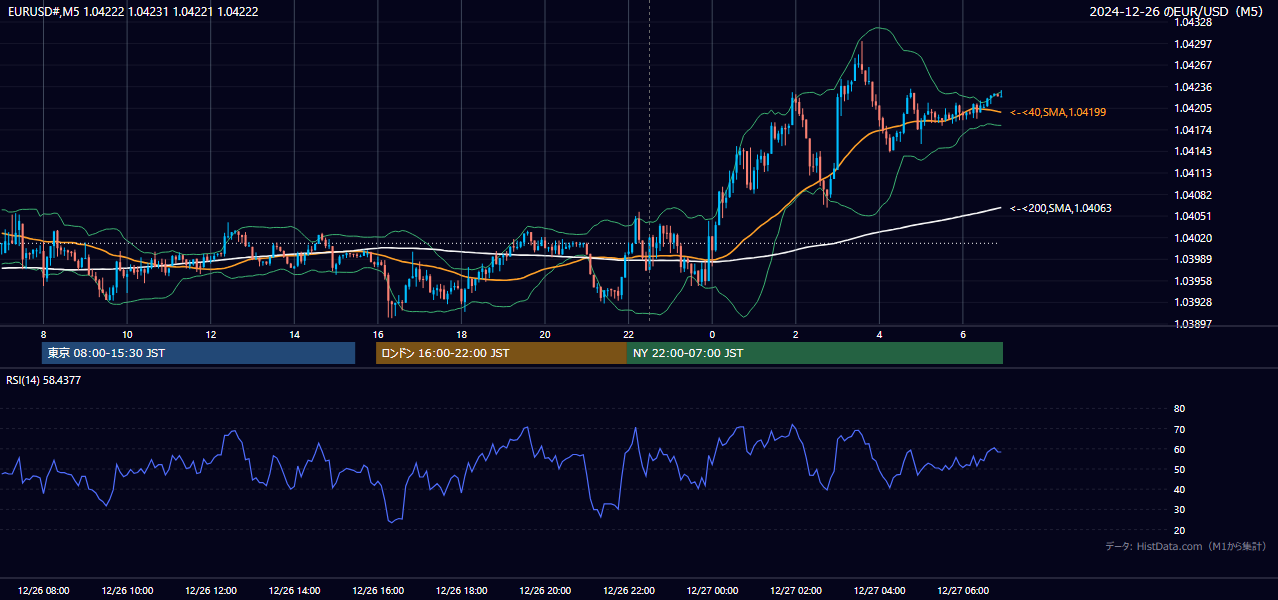Click the hour 16 tick under price chart

pyautogui.click(x=378, y=334)
